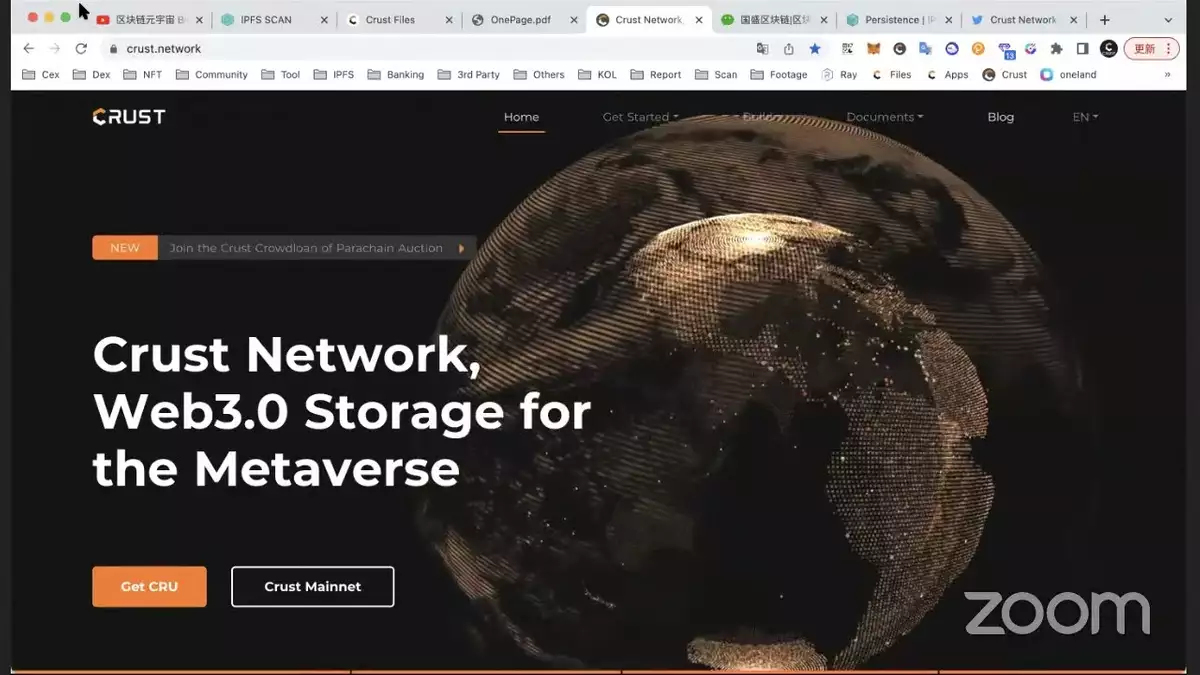Click the lock icon beside crust.network

pyautogui.click(x=114, y=49)
